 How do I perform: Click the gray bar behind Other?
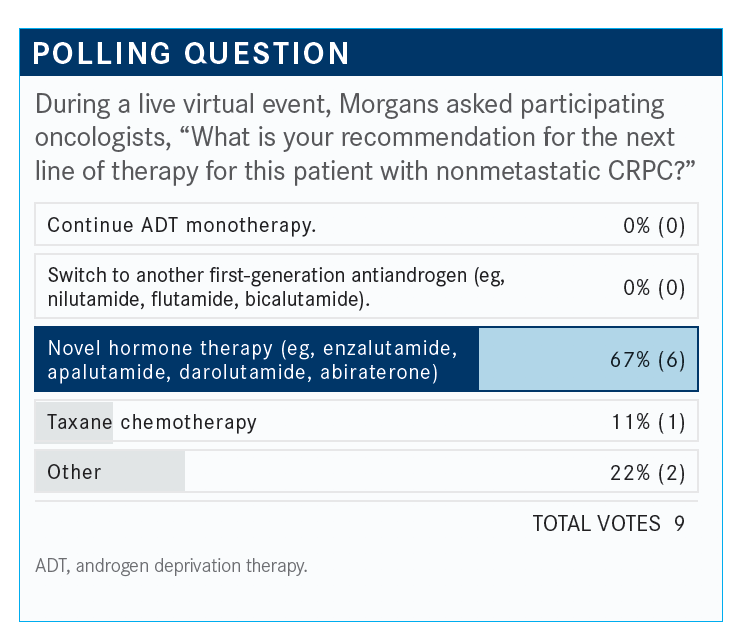(110, 472)
